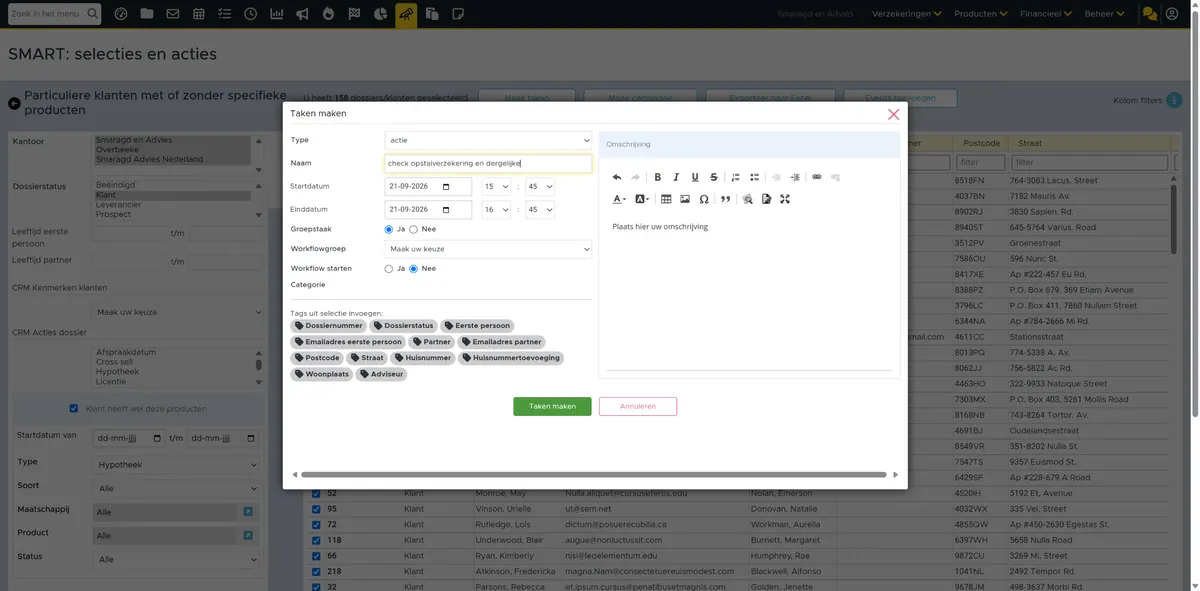Open the megaphone icon in top bar
Screen dimensions: 1200x591
point(302,14)
